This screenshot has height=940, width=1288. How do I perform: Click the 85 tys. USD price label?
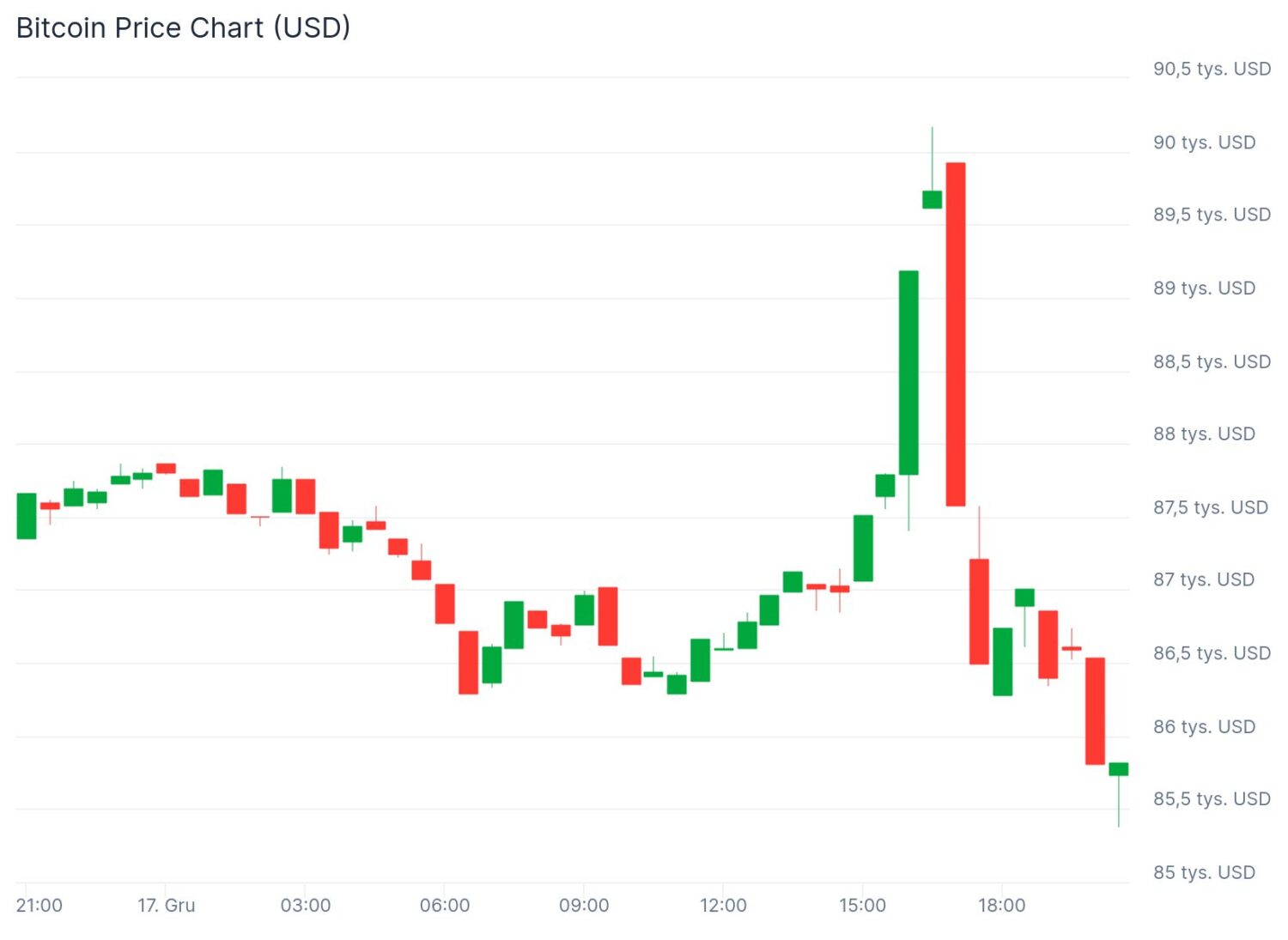[1204, 872]
